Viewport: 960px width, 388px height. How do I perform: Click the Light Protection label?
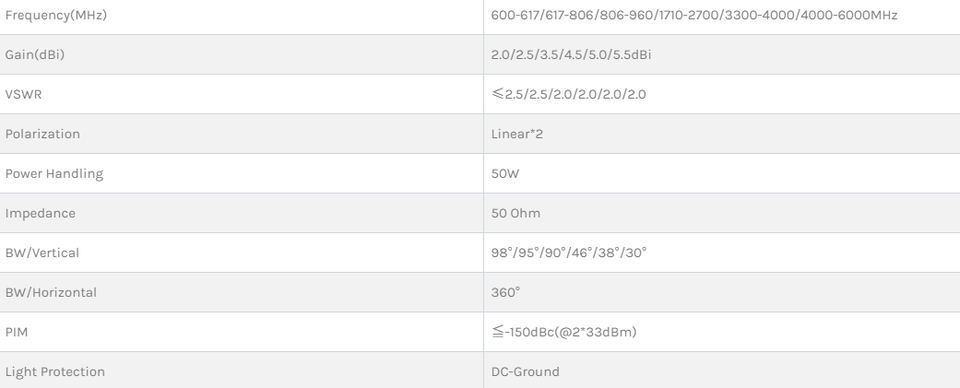pyautogui.click(x=55, y=372)
